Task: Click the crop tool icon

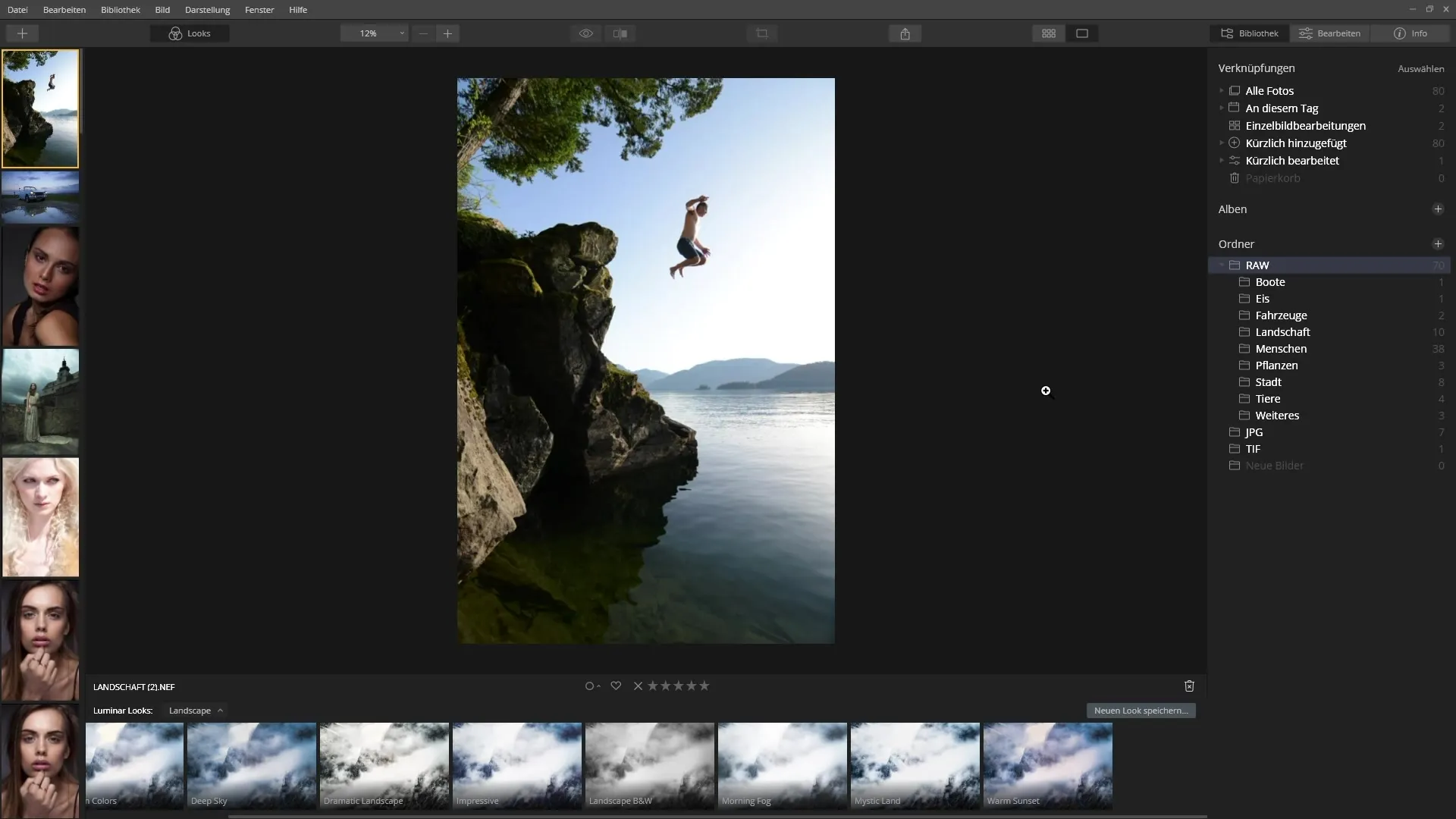Action: point(762,33)
